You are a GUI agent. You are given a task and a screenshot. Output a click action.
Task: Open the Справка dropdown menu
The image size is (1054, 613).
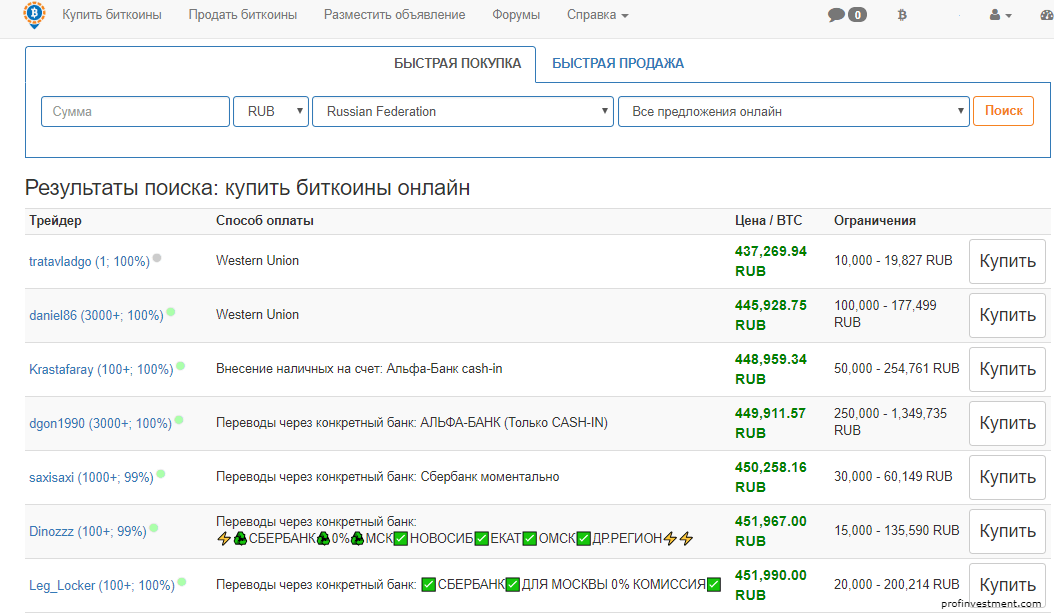(597, 15)
